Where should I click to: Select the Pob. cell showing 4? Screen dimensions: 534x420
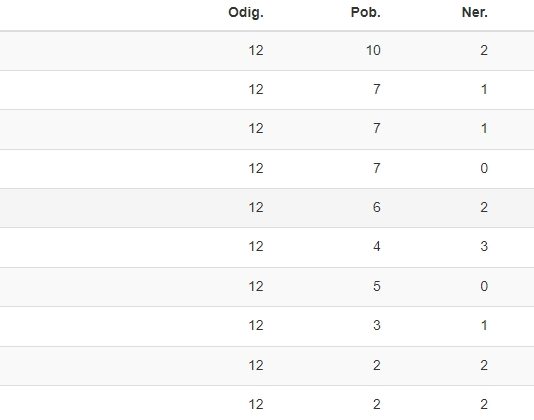(377, 246)
